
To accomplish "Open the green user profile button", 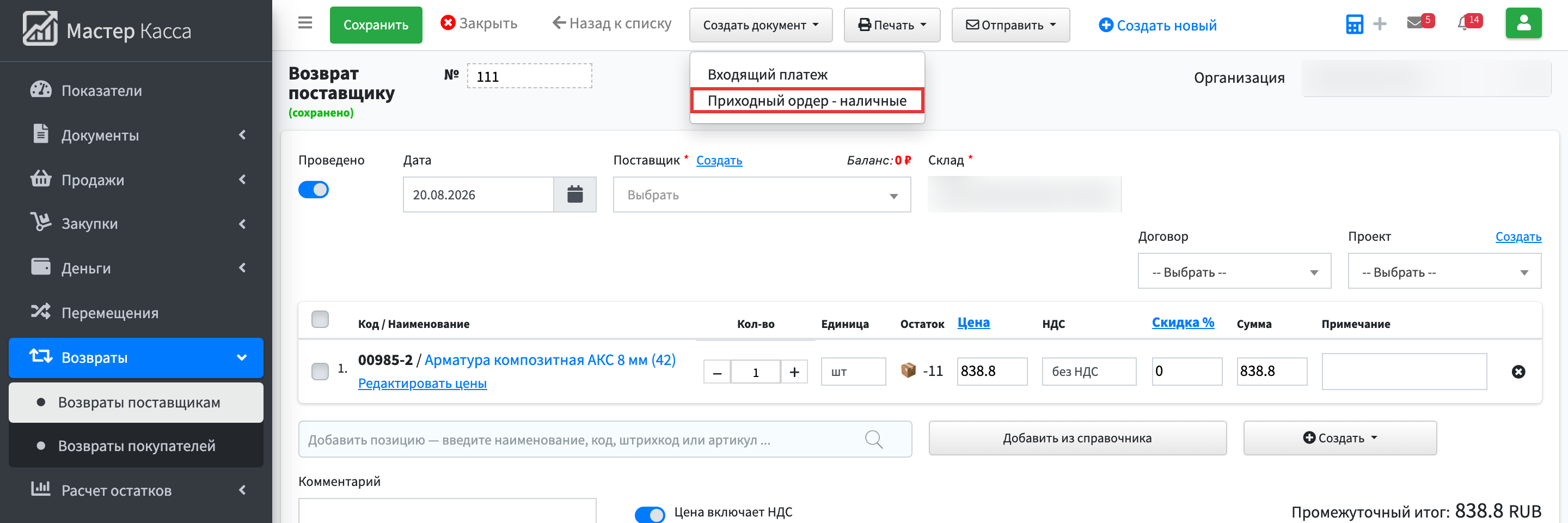I will click(x=1523, y=23).
